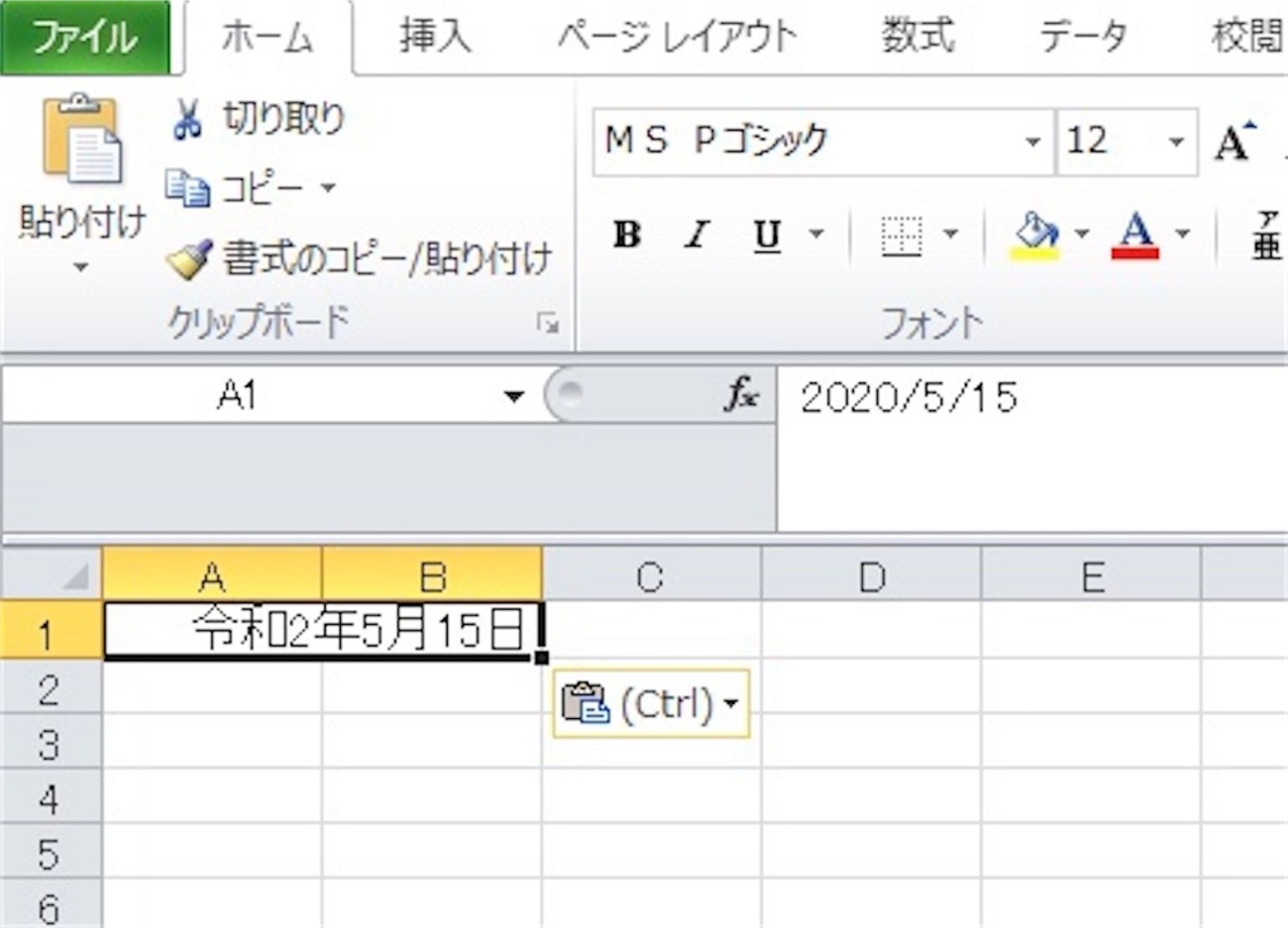Viewport: 1288px width, 928px height.
Task: Open the Name Box dropdown arrow
Action: 513,397
